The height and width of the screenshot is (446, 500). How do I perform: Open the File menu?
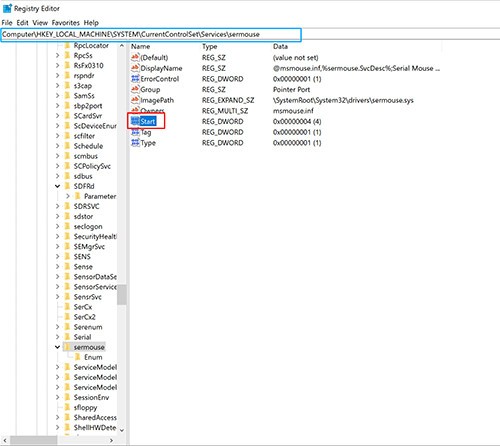(7, 23)
